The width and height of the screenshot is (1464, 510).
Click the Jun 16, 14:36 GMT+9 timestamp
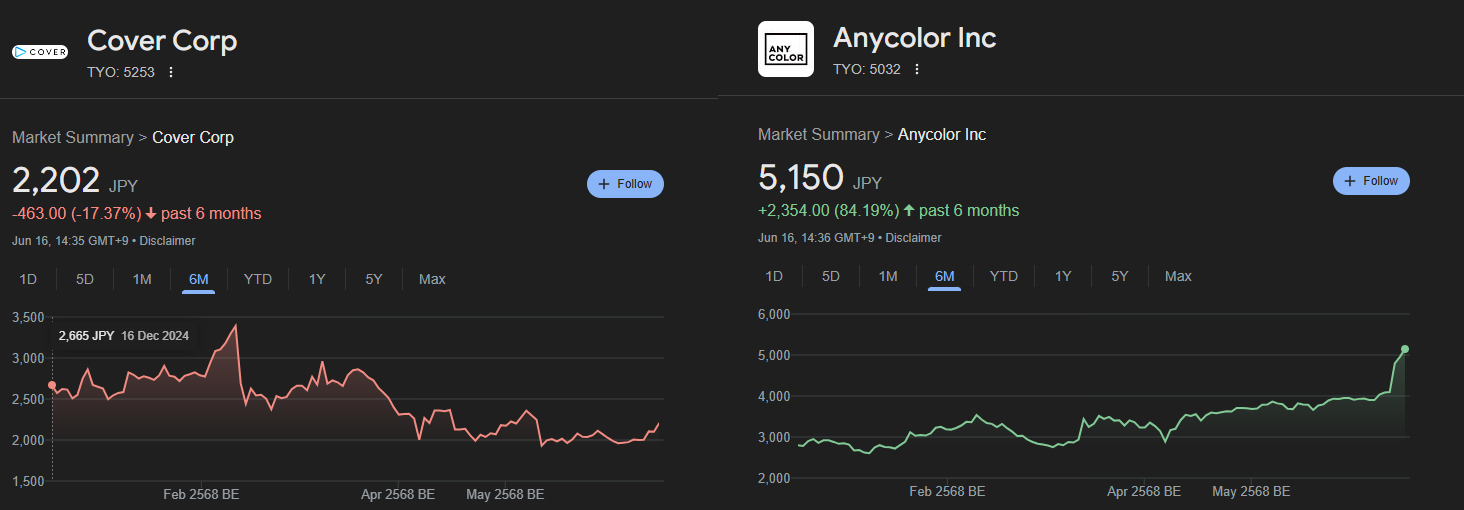[816, 238]
